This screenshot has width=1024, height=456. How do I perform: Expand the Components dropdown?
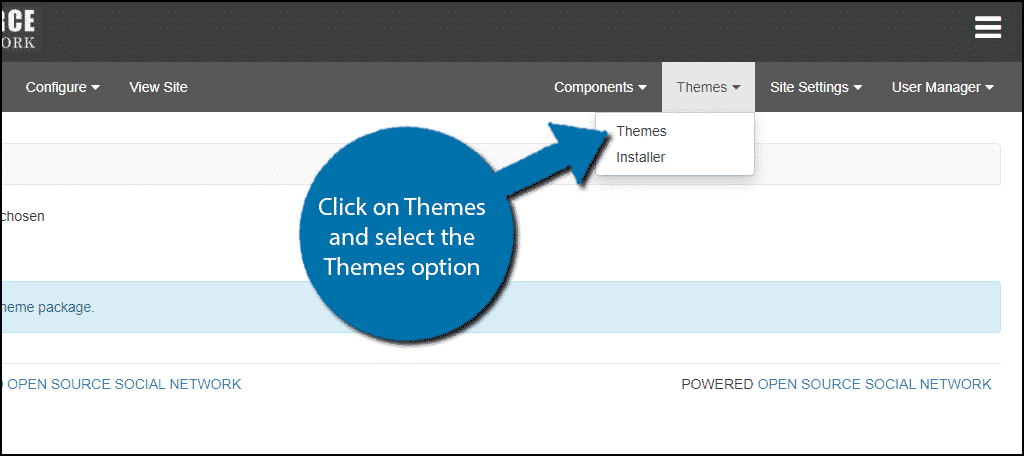[601, 87]
